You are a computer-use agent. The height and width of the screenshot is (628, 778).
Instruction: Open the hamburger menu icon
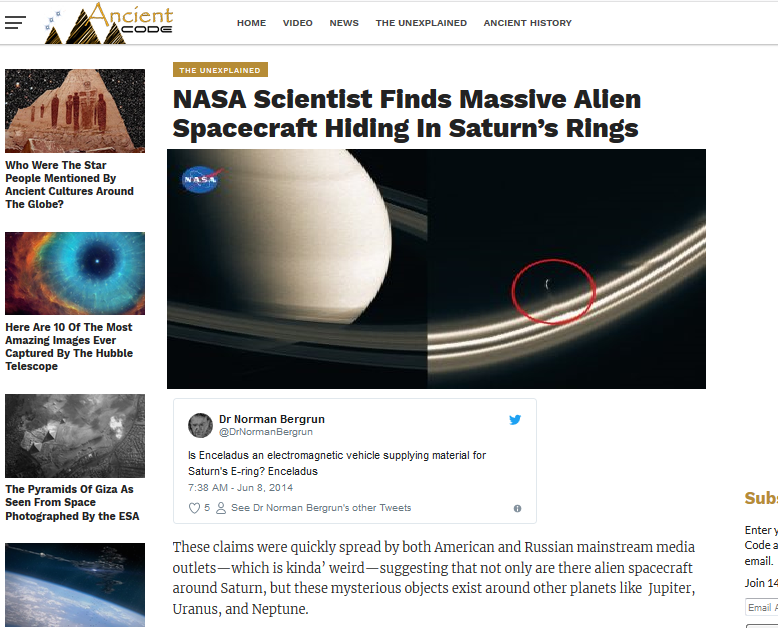pyautogui.click(x=15, y=23)
